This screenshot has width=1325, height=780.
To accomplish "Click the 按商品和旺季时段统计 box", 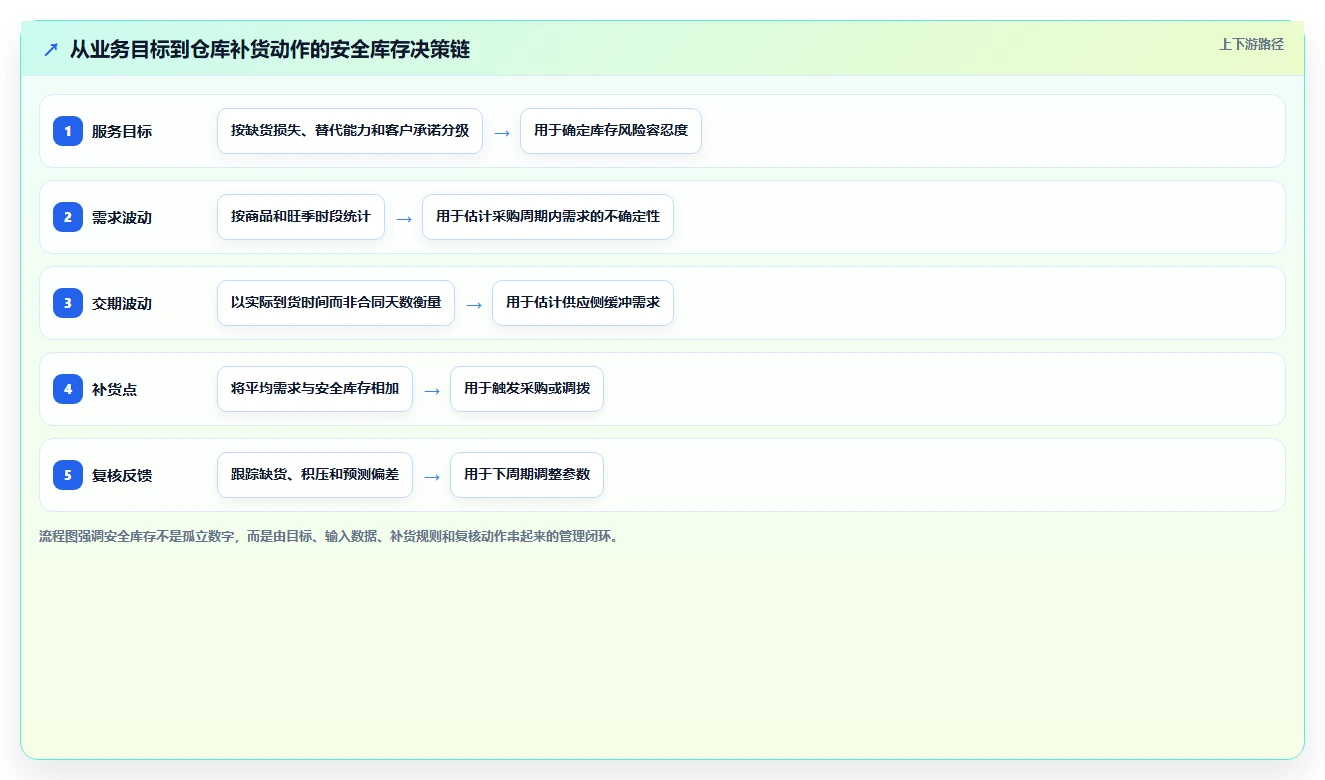I will pos(301,217).
